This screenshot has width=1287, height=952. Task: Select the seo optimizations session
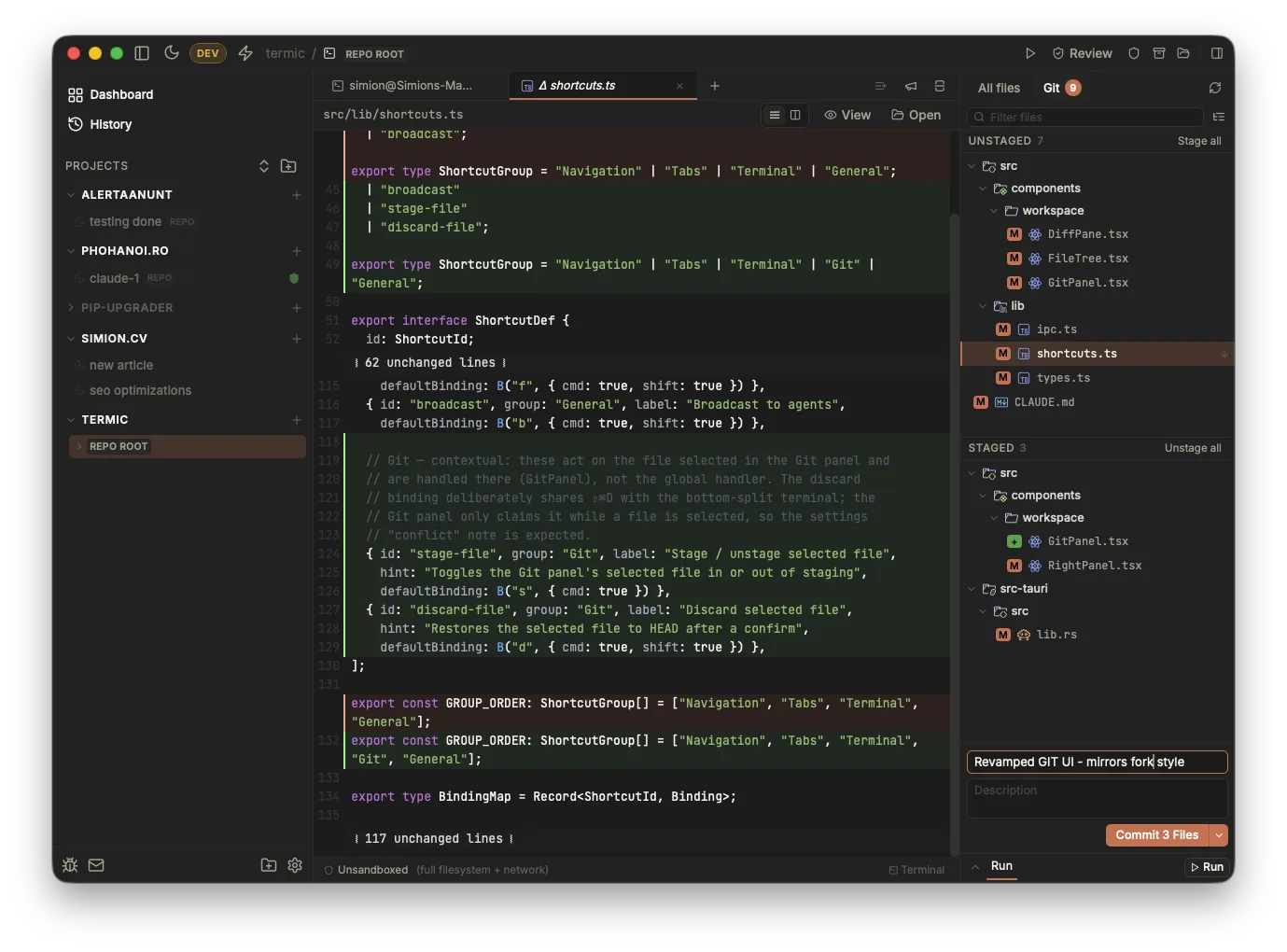pyautogui.click(x=140, y=390)
